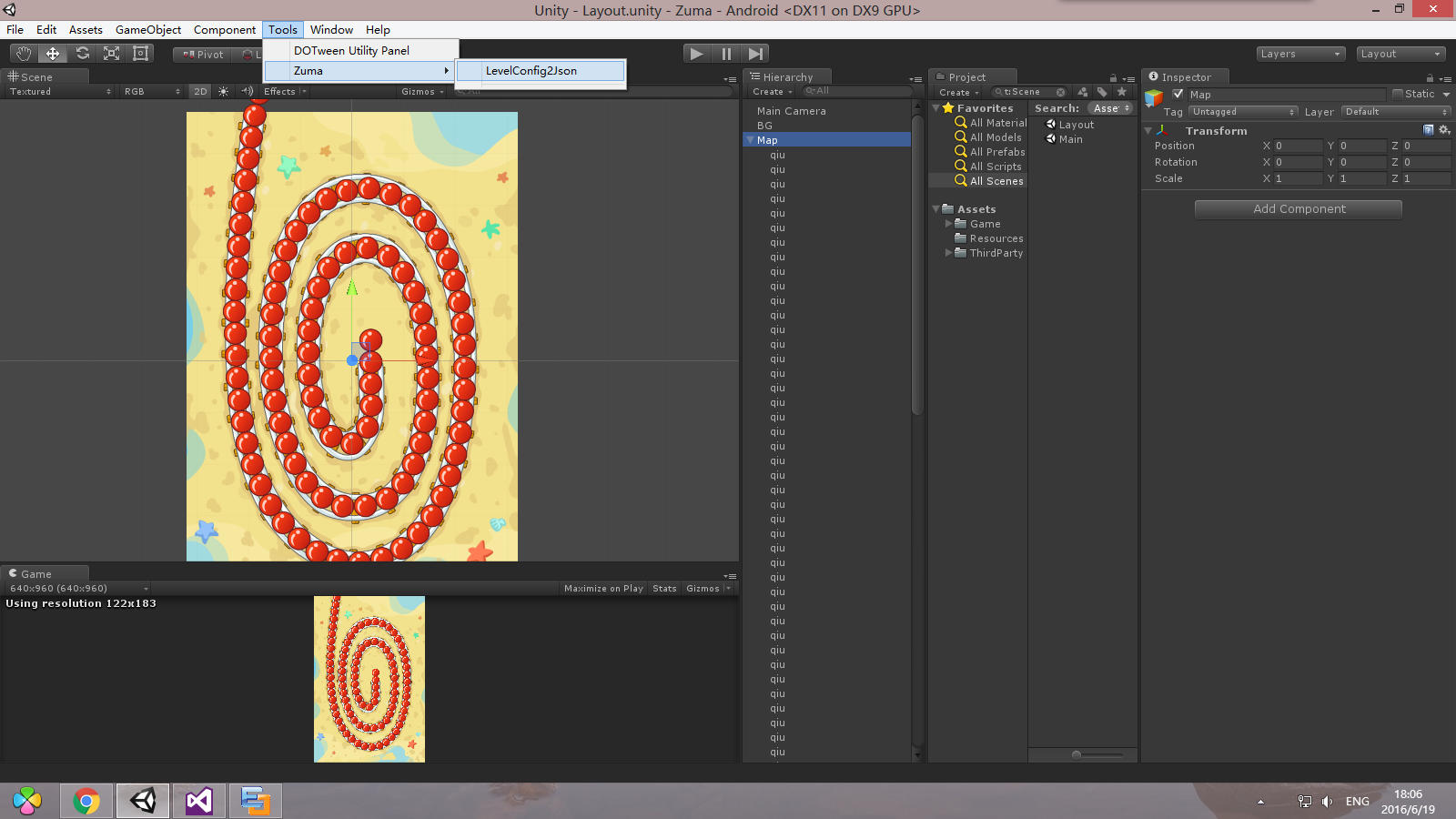Open the Textured draw mode dropdown
1456x819 pixels.
[x=60, y=92]
